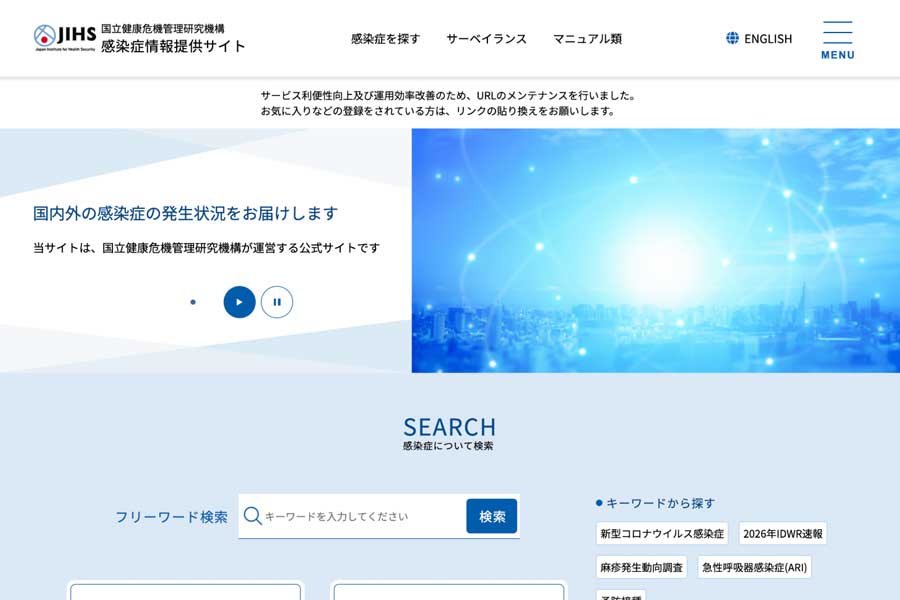
Task: Start the slideshow with play button
Action: [239, 302]
